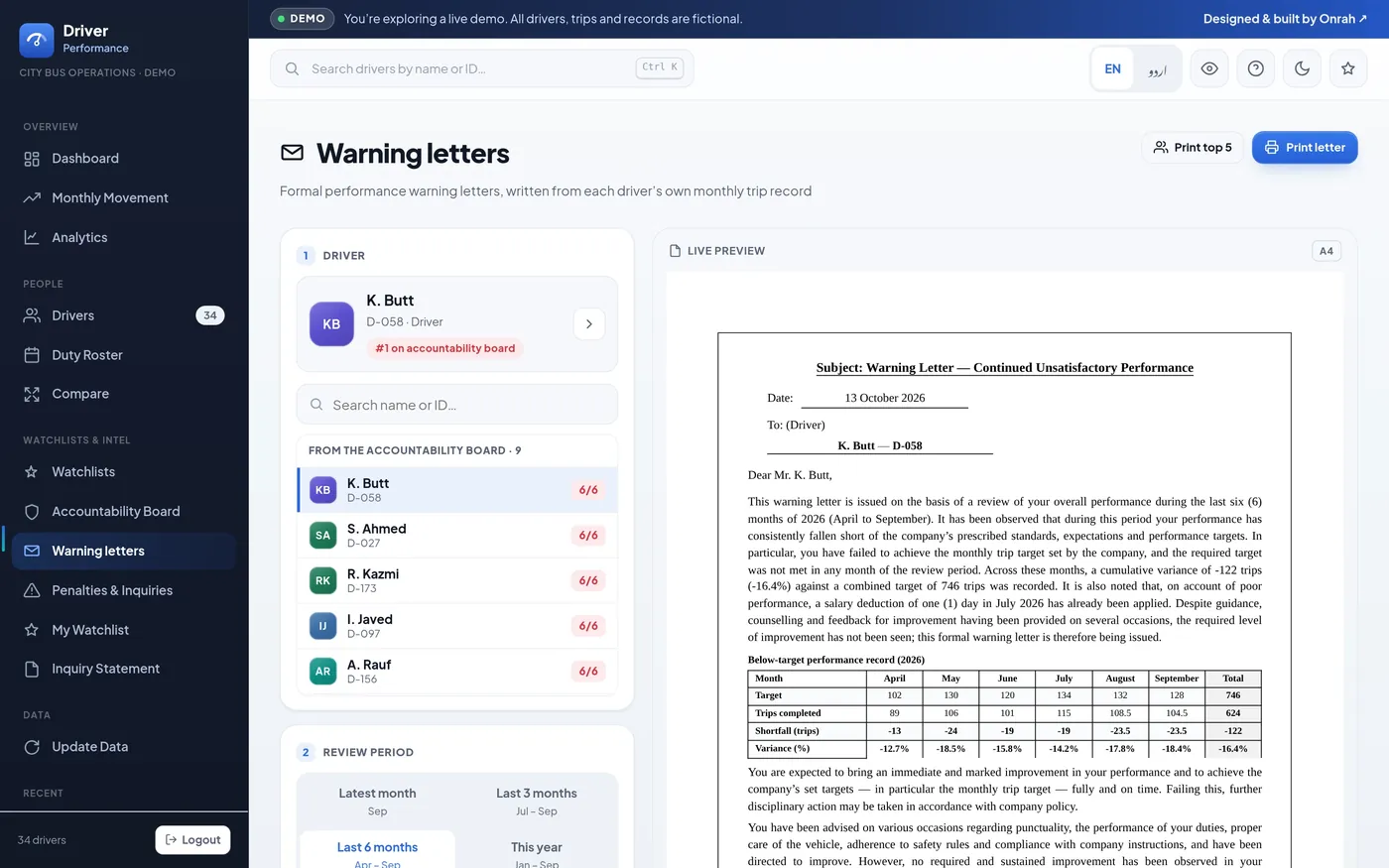Open Duty Roster page
The height and width of the screenshot is (868, 1389).
(124, 355)
